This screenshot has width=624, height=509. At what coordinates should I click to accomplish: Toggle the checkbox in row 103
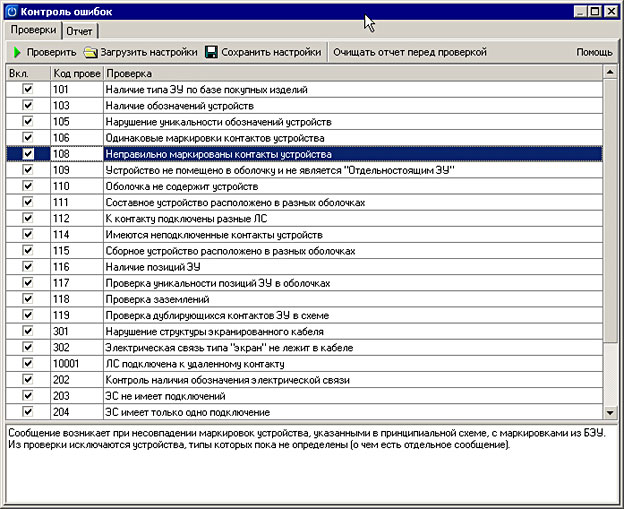(x=28, y=105)
